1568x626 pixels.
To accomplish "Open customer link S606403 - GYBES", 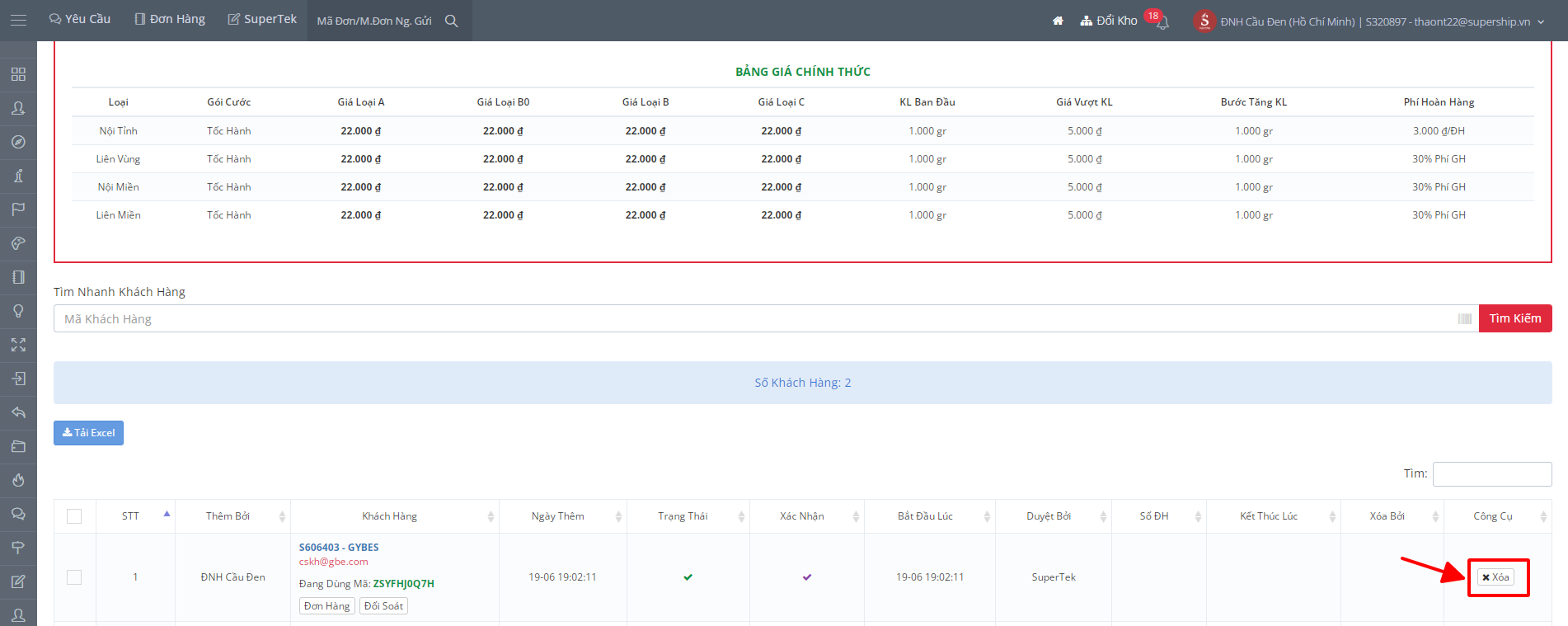I will click(339, 548).
